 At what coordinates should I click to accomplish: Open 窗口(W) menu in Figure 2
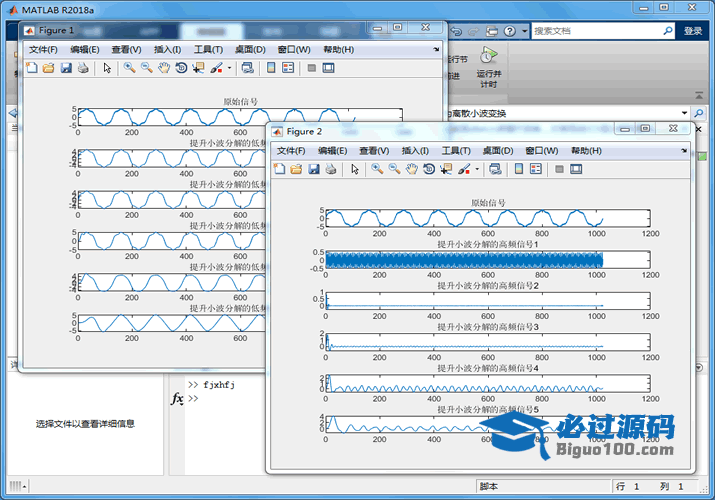(x=541, y=150)
